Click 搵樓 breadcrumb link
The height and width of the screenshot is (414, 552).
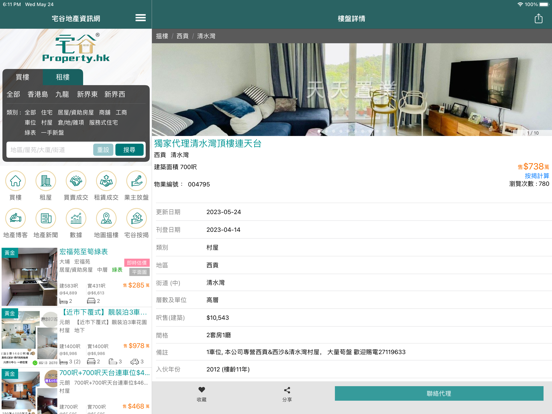click(162, 36)
